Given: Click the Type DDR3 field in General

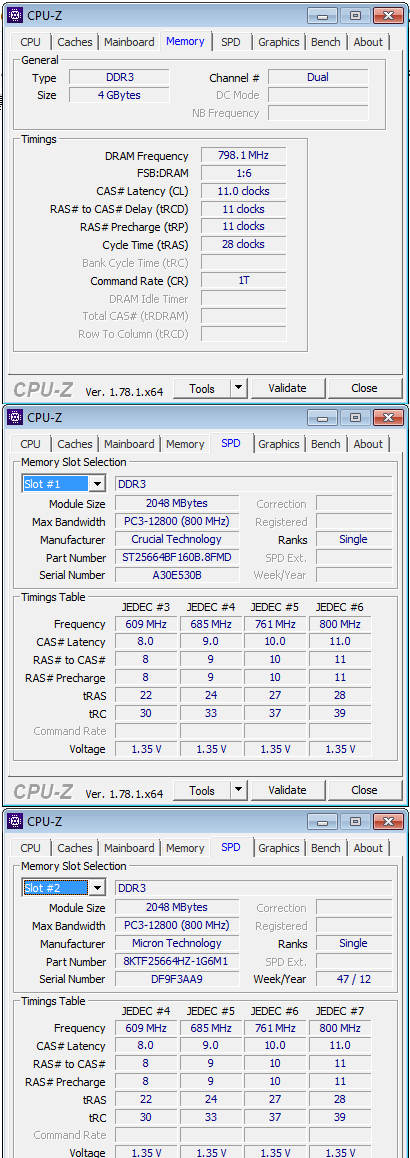Looking at the screenshot, I should (119, 78).
